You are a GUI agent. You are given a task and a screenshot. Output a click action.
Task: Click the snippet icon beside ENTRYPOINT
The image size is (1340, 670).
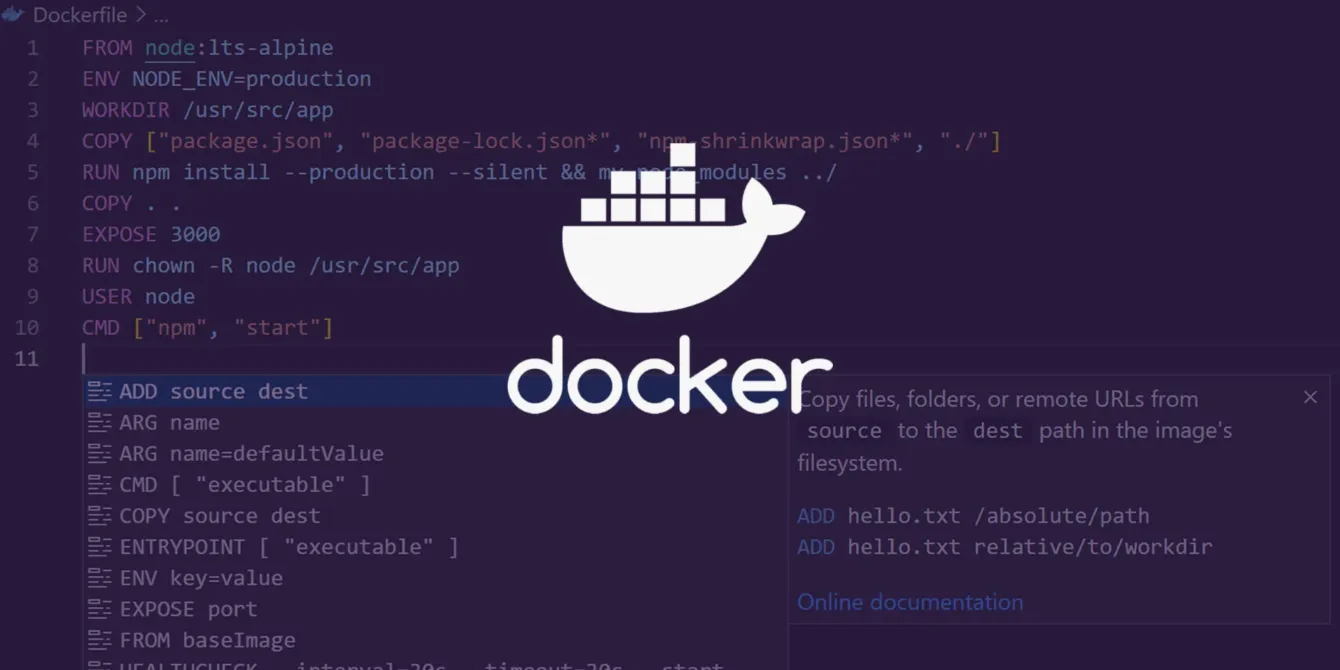tap(100, 546)
